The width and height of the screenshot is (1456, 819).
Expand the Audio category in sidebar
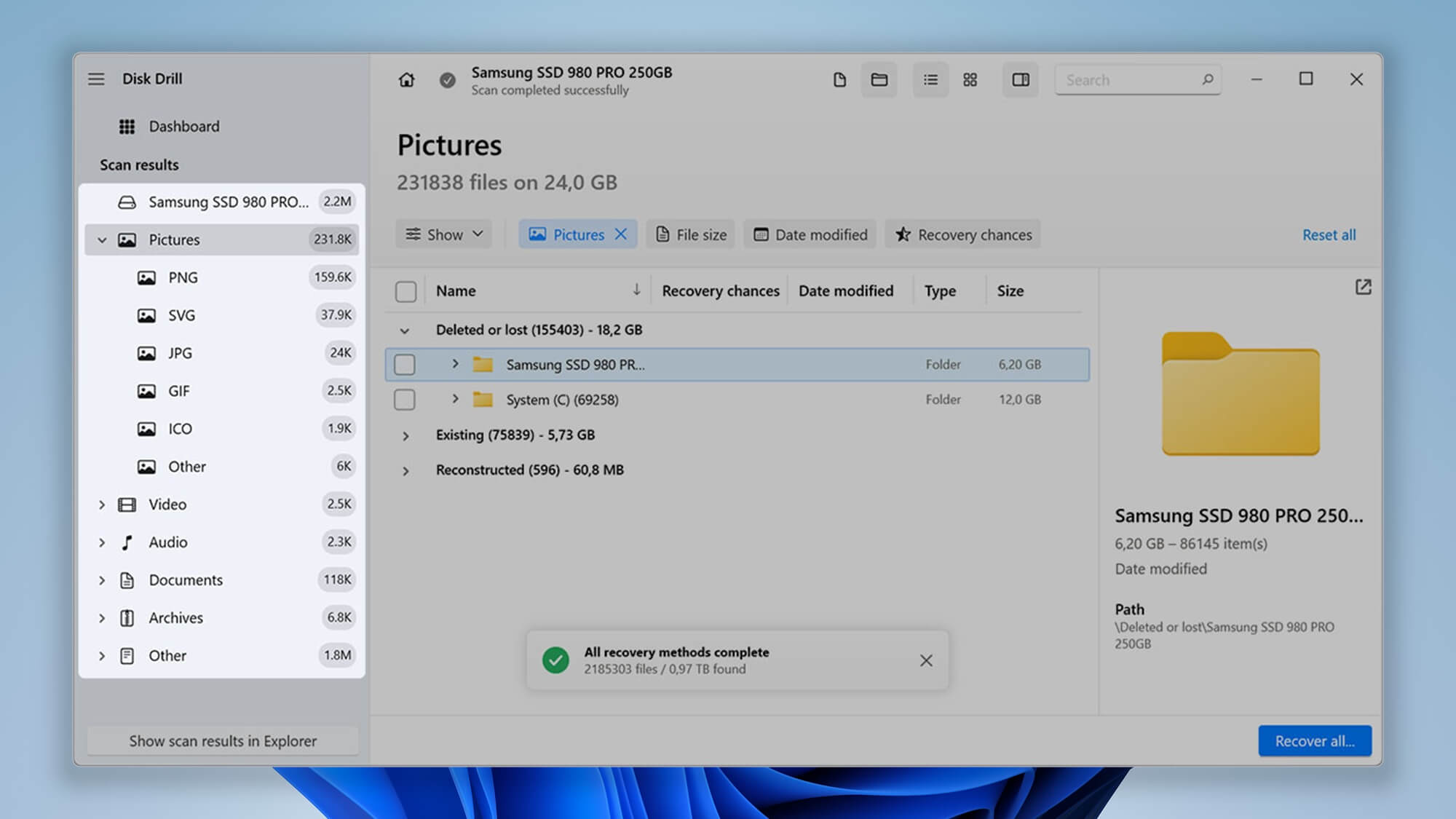102,542
